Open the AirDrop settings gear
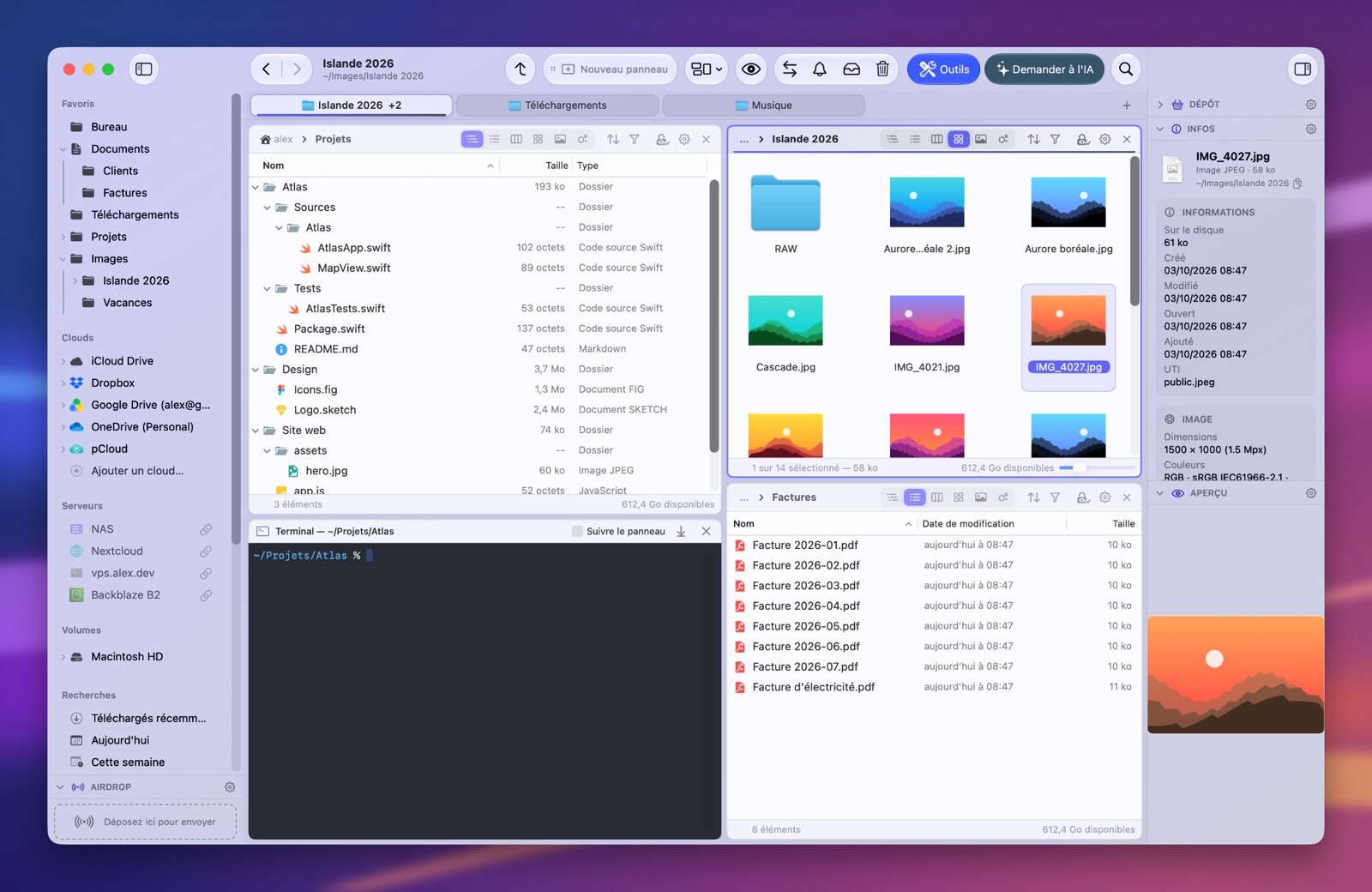1372x892 pixels. (230, 787)
